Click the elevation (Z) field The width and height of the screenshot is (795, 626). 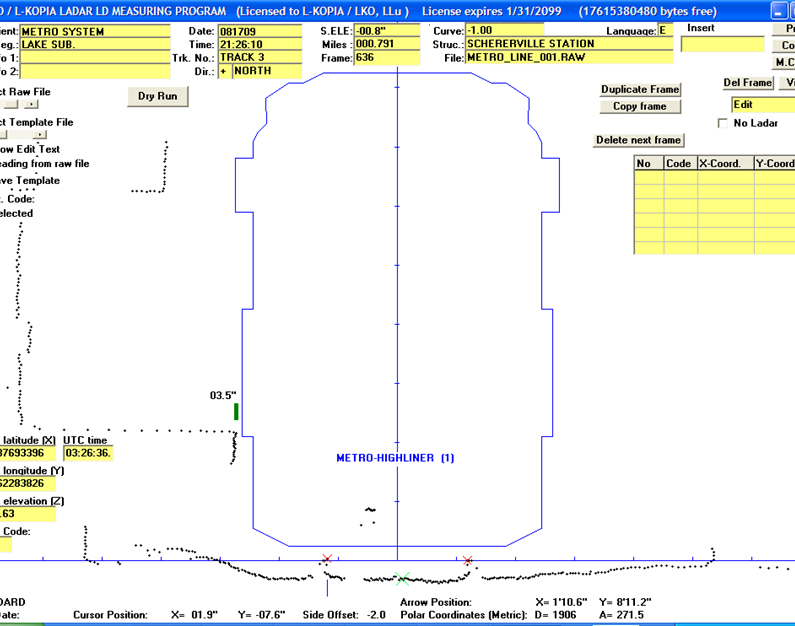(27, 514)
